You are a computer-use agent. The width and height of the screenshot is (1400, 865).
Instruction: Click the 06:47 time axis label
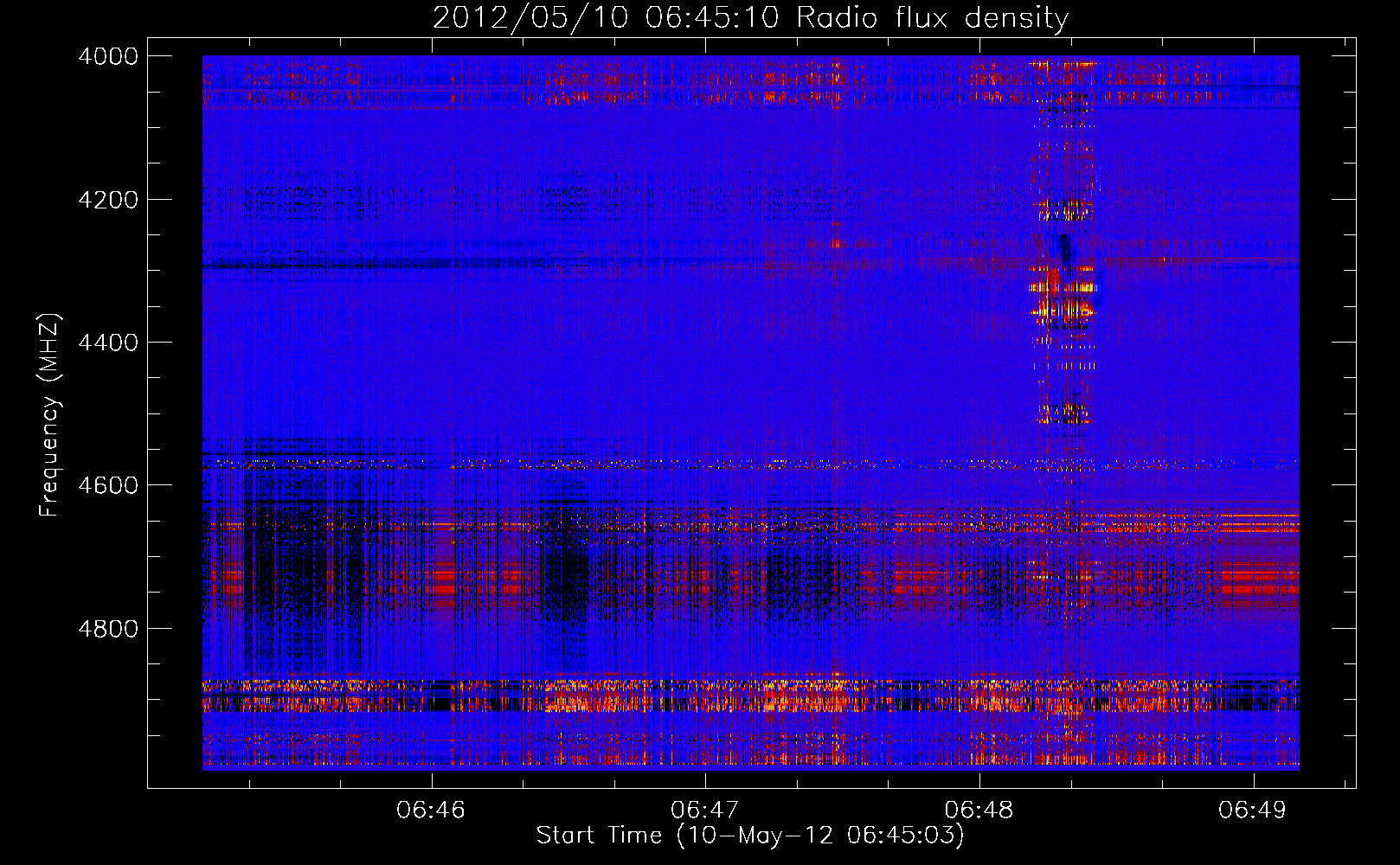705,811
